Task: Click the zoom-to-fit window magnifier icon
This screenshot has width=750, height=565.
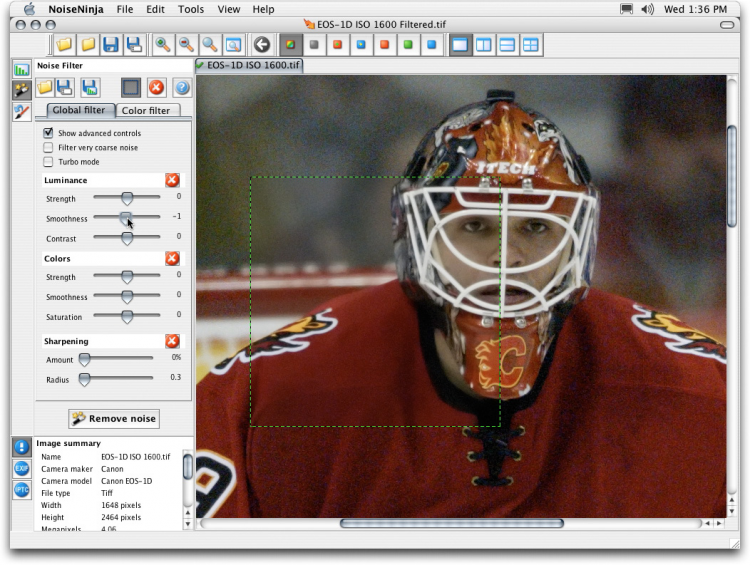Action: [233, 45]
